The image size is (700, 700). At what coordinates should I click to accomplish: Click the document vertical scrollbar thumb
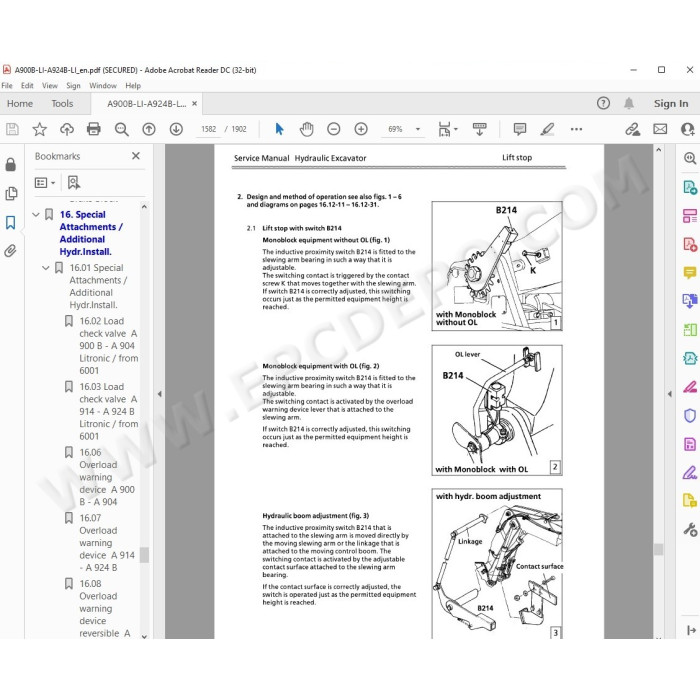point(659,549)
